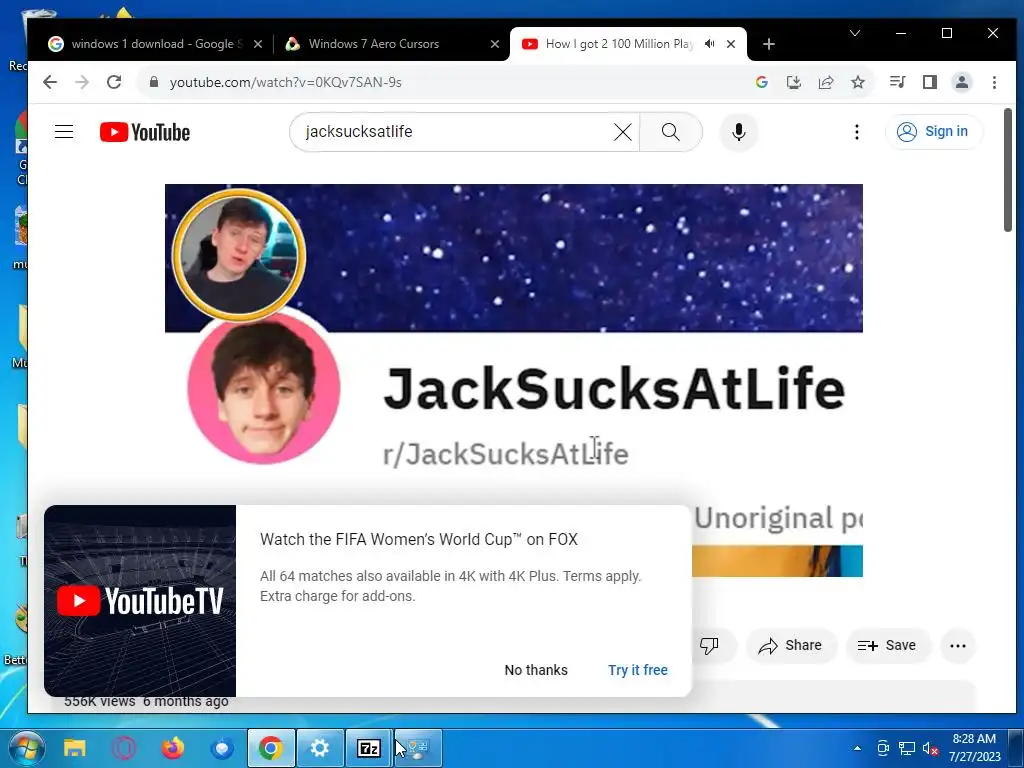
Task: Open a new Chrome tab
Action: [769, 44]
